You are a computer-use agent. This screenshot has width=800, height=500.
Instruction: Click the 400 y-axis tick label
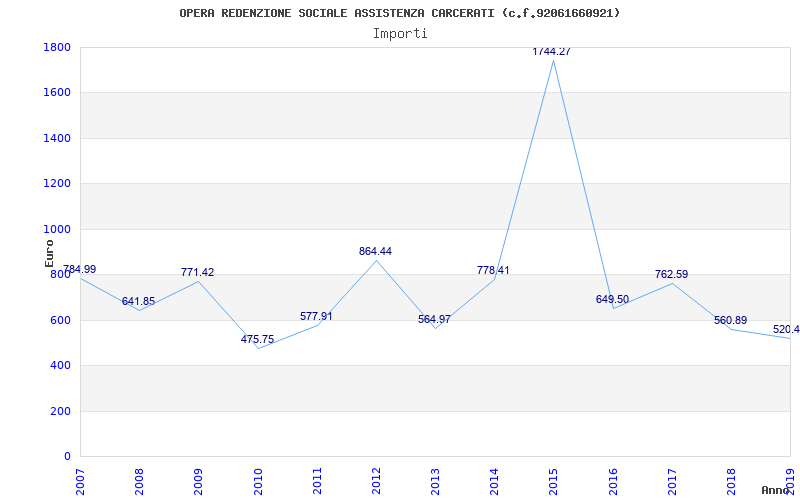click(60, 366)
